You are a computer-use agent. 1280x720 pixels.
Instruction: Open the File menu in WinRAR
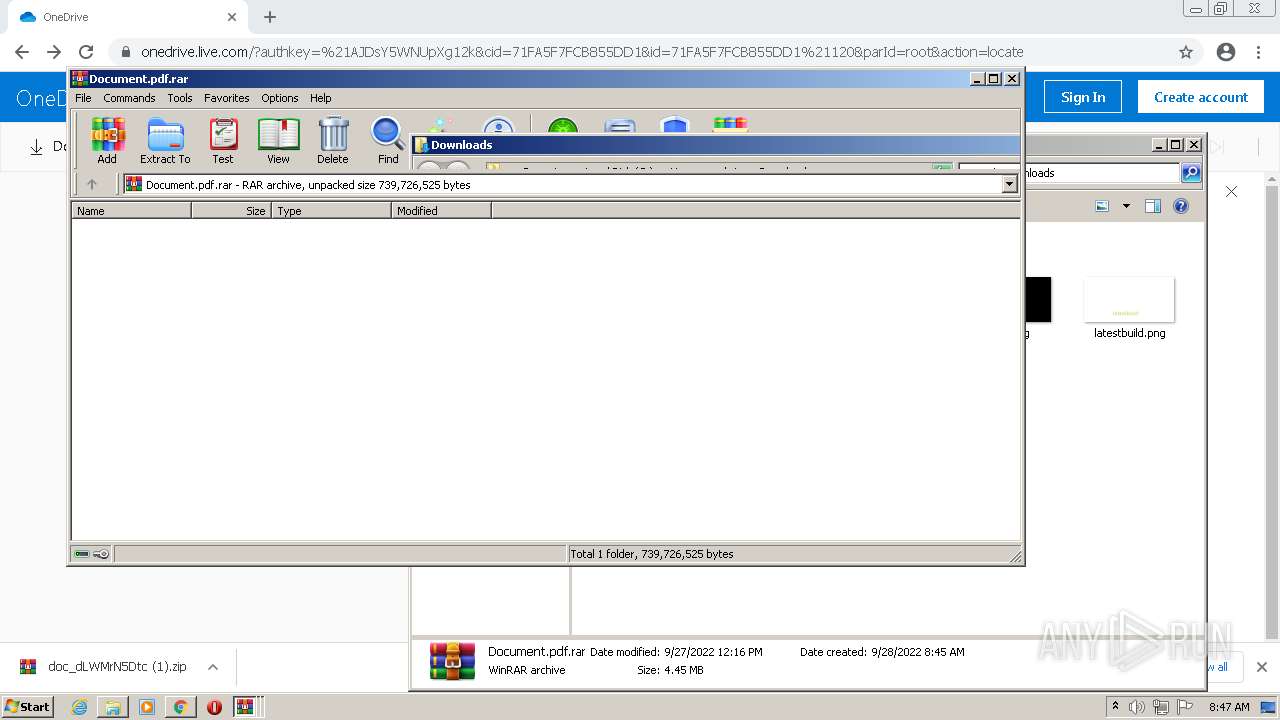click(83, 98)
